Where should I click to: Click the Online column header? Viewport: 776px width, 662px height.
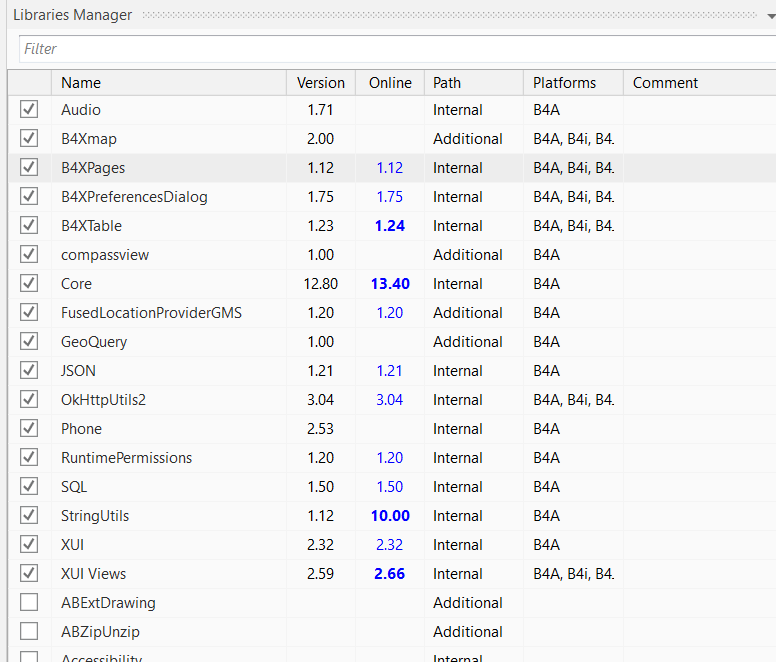point(390,83)
